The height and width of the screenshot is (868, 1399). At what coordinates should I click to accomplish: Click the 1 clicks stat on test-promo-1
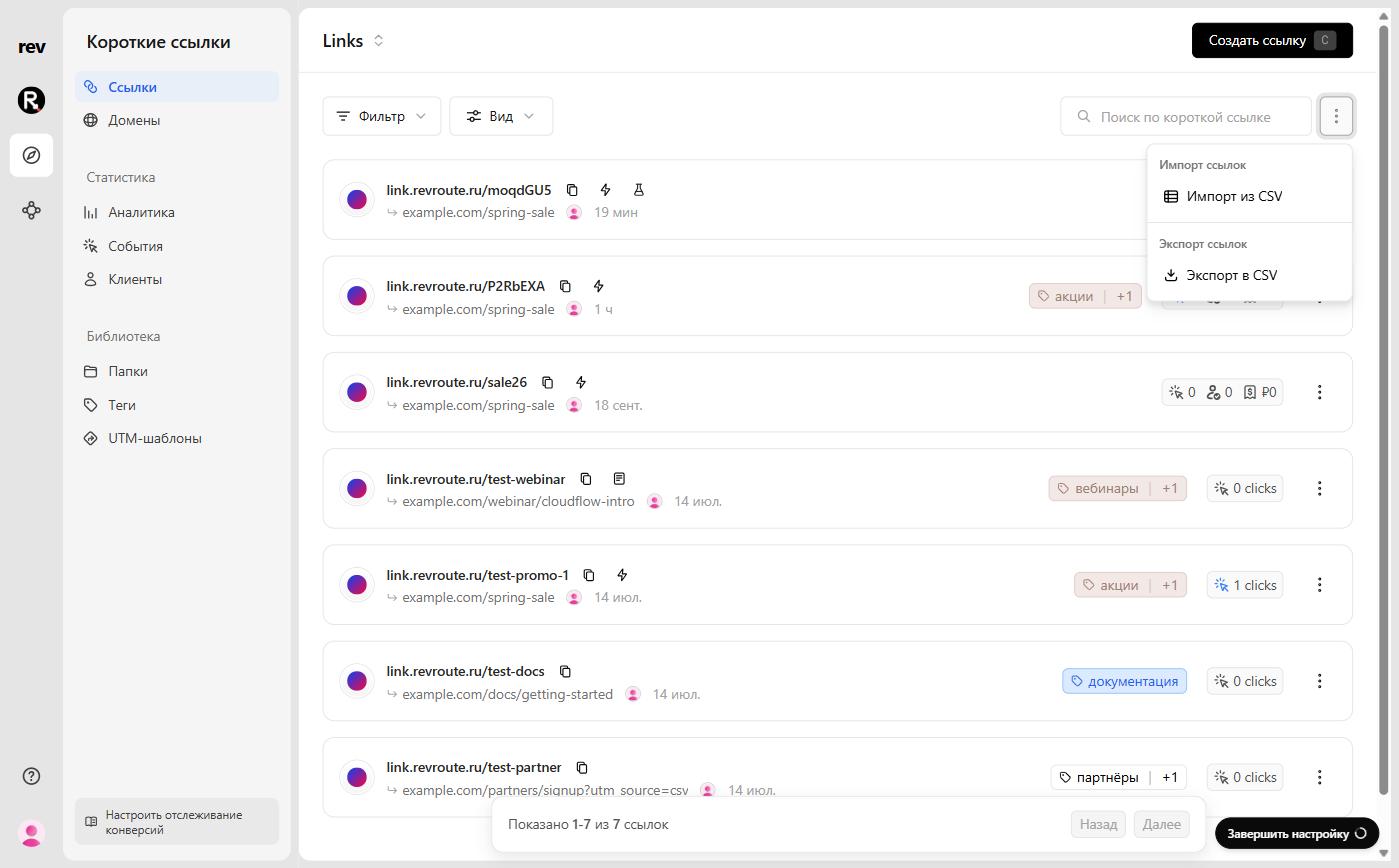coord(1245,585)
